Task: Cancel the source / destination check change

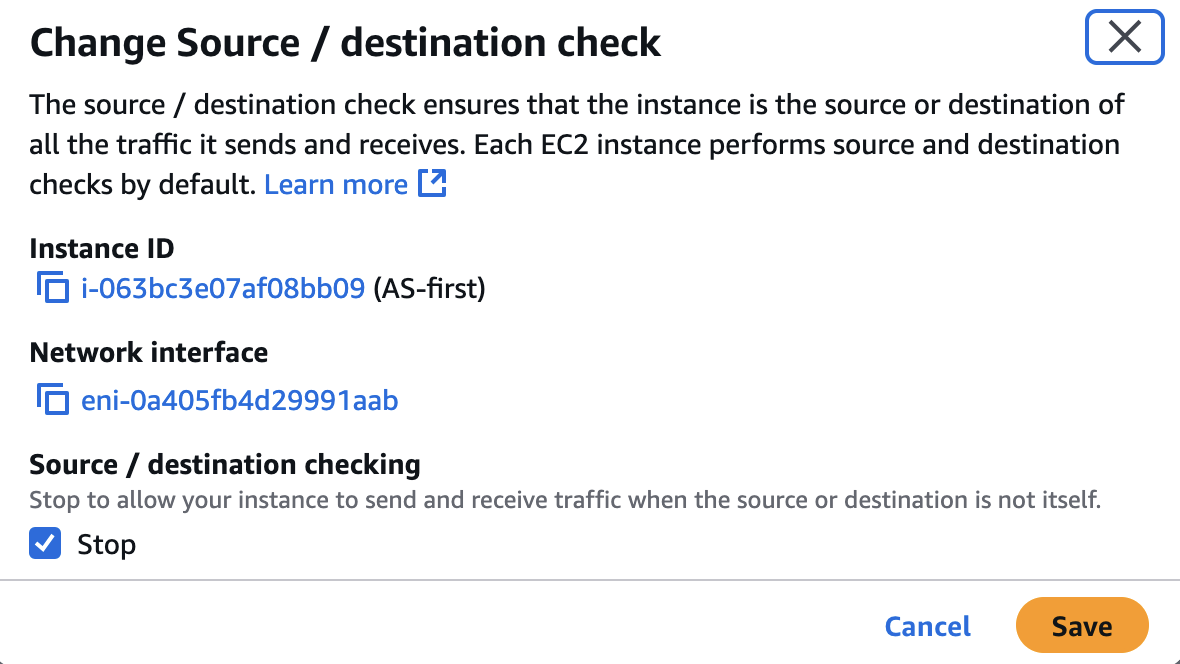Action: (x=927, y=625)
